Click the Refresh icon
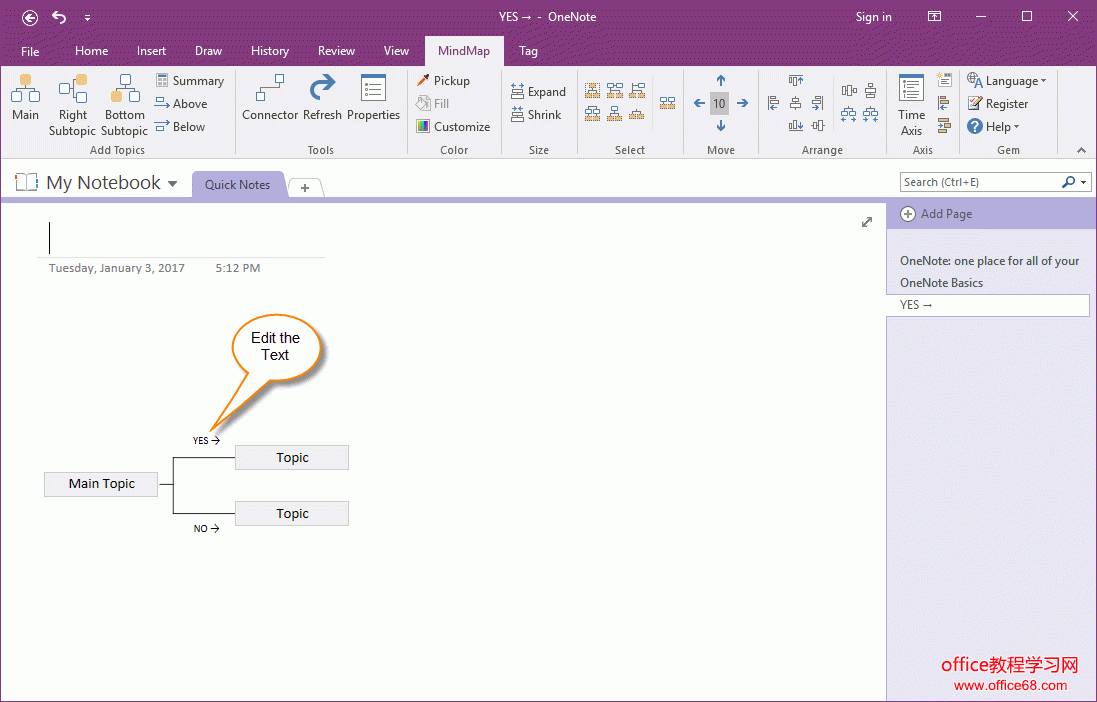Viewport: 1097px width, 702px height. click(322, 97)
